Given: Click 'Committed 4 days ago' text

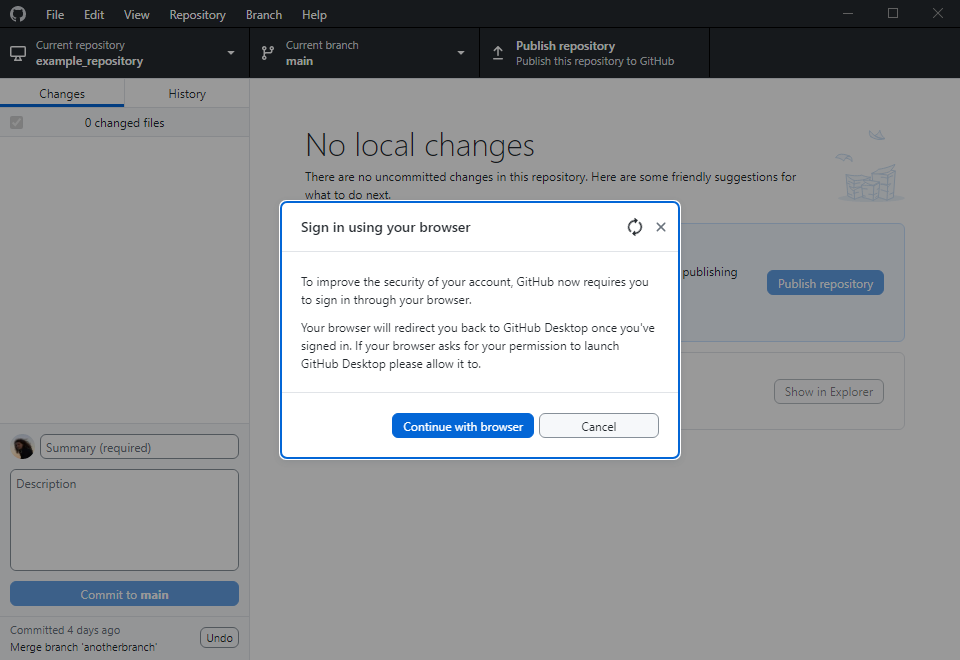Looking at the screenshot, I should [x=65, y=630].
